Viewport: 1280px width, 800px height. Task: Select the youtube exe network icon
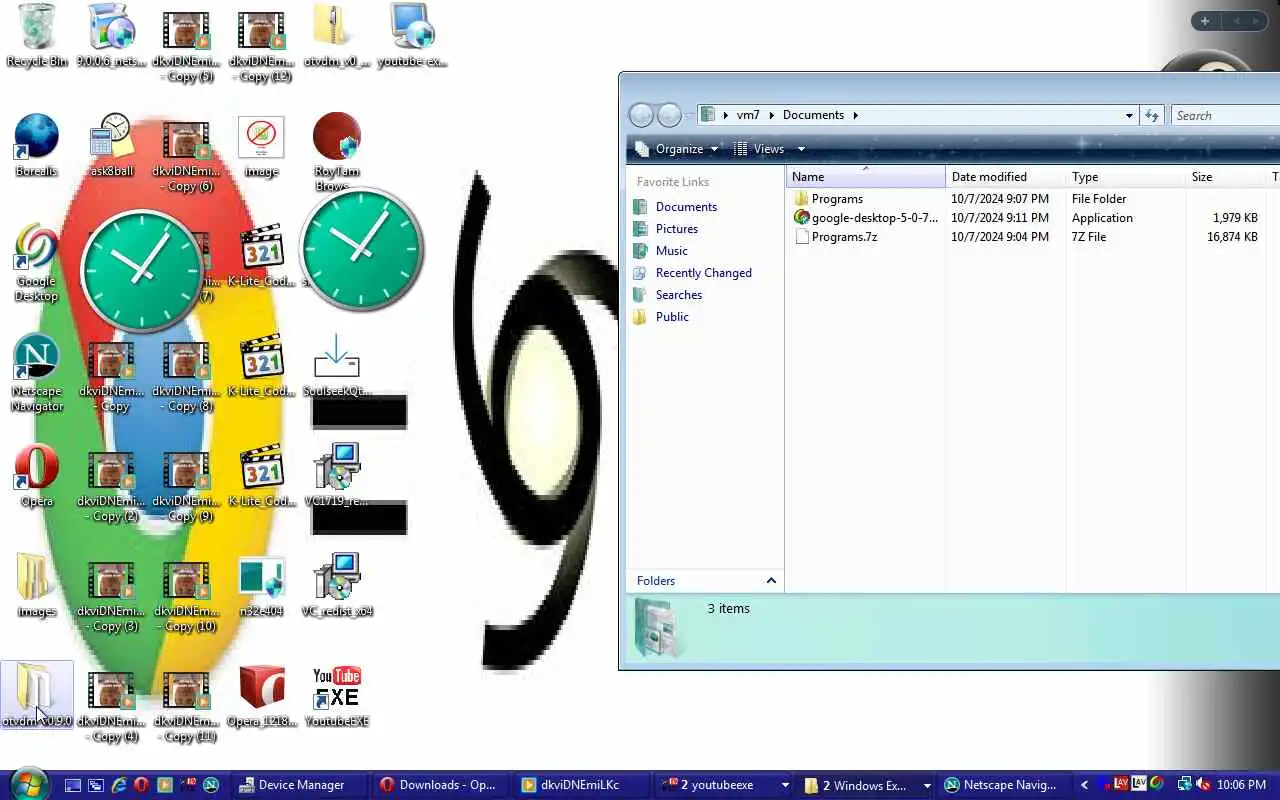point(412,35)
